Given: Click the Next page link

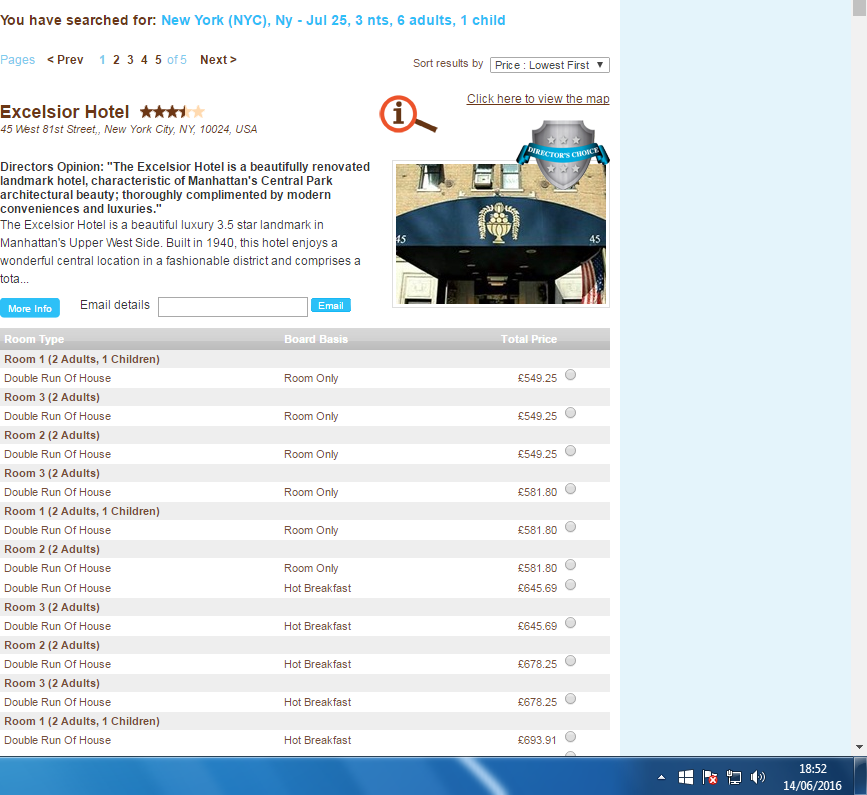Looking at the screenshot, I should coord(218,60).
